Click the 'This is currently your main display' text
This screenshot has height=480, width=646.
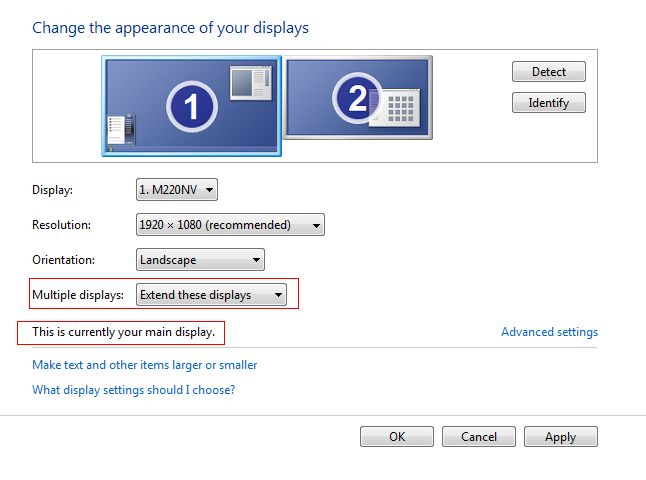[123, 331]
